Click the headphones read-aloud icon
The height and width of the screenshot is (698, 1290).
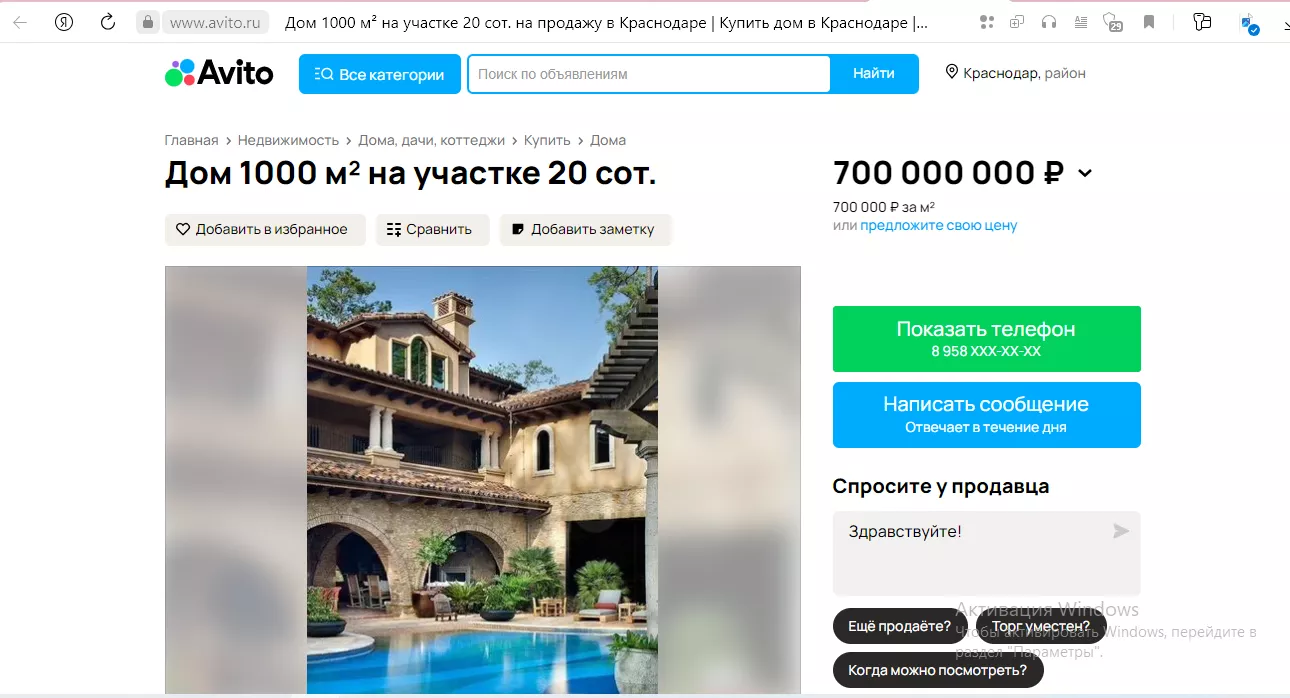pyautogui.click(x=1048, y=22)
